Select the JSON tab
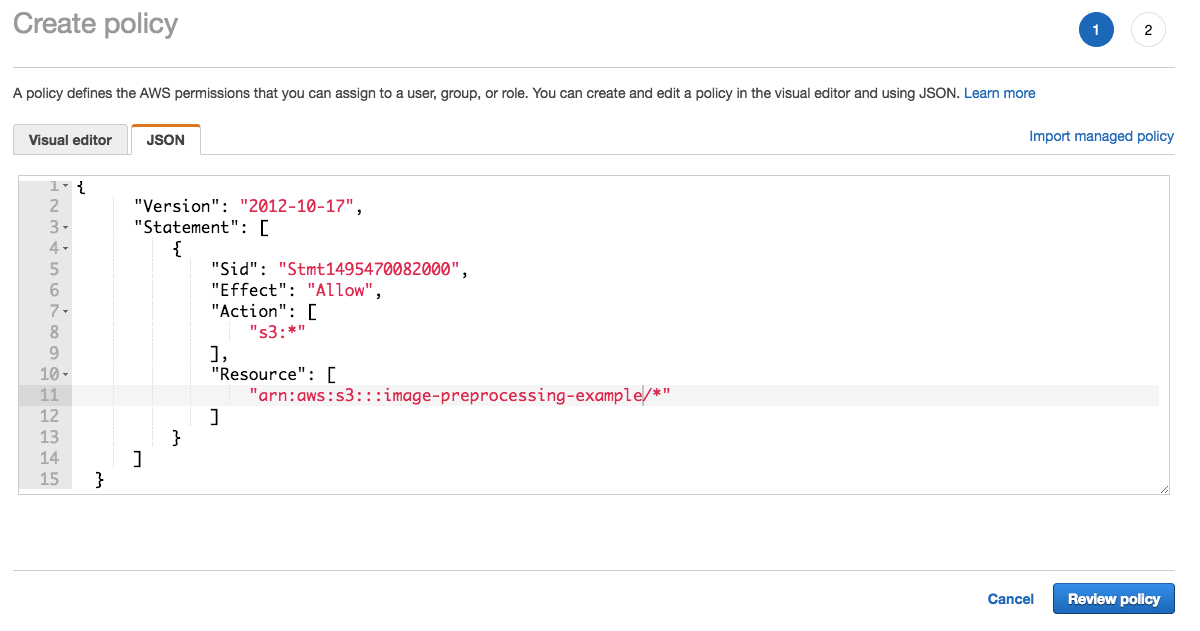 click(165, 140)
